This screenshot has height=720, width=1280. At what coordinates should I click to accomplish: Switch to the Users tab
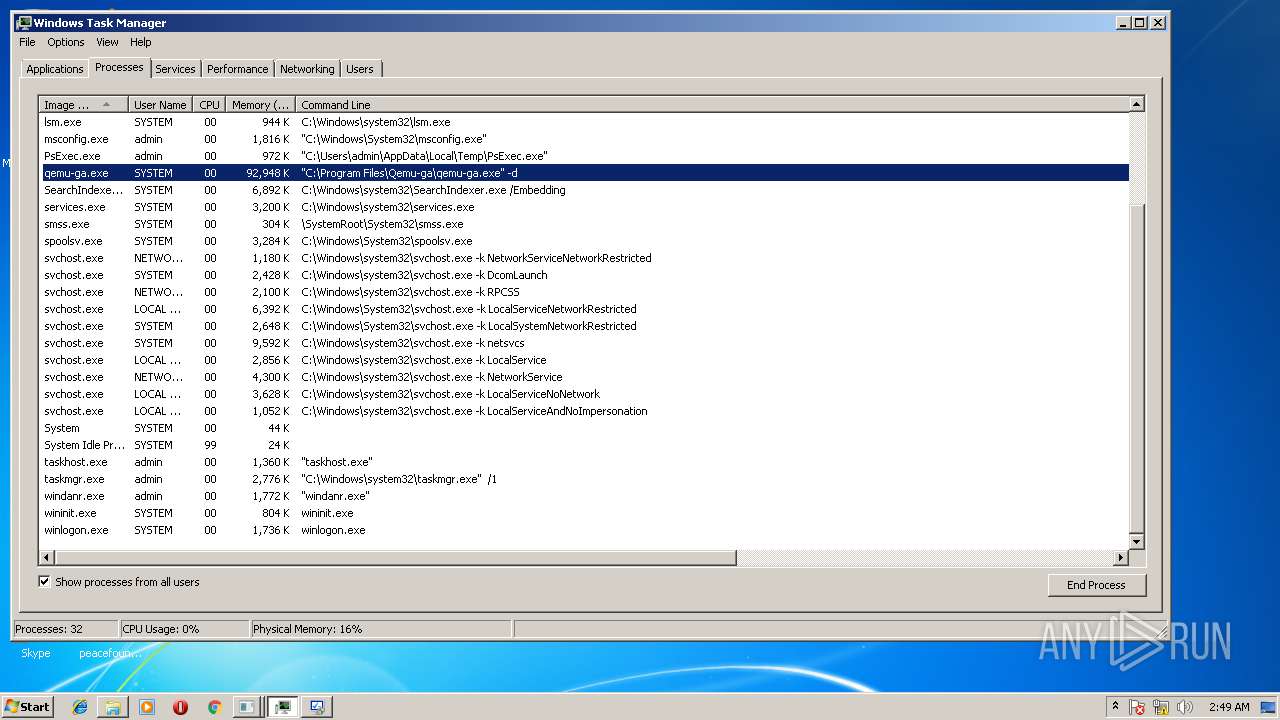(360, 69)
